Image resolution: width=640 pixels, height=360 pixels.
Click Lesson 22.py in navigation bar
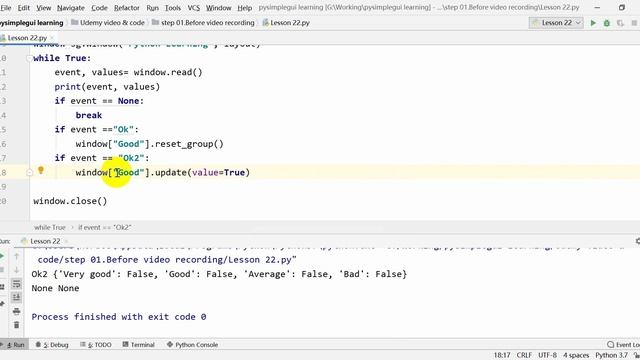286,23
